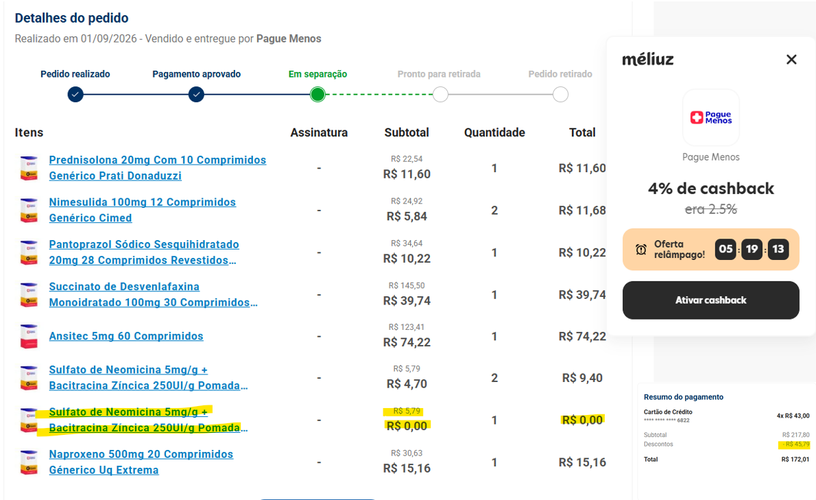Click the Naproxeno product thumbnail
This screenshot has height=500, width=816.
29,462
